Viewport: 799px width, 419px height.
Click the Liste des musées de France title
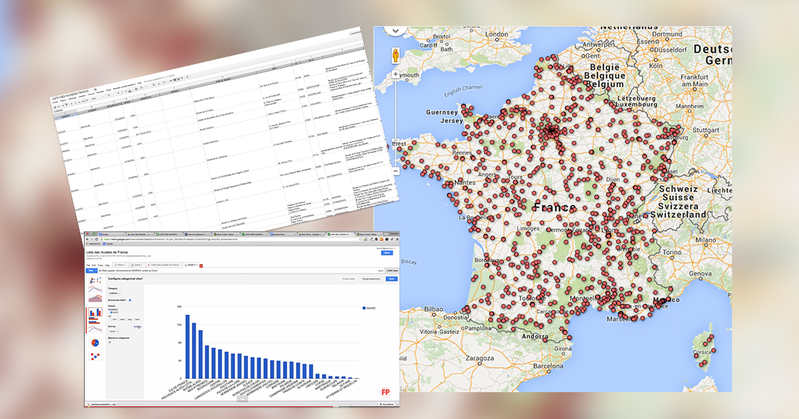[107, 252]
